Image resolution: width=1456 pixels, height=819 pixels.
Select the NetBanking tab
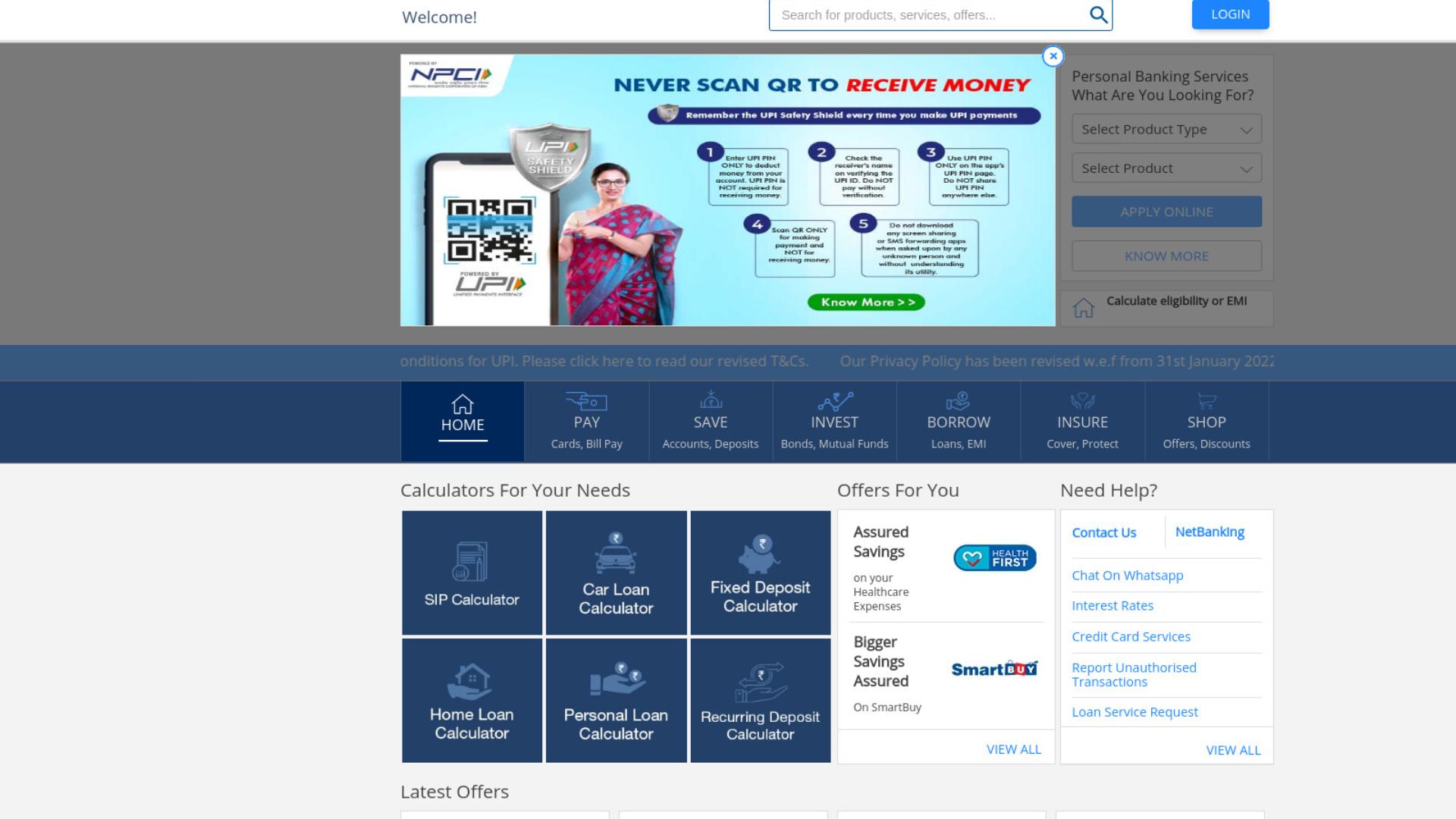1210,532
